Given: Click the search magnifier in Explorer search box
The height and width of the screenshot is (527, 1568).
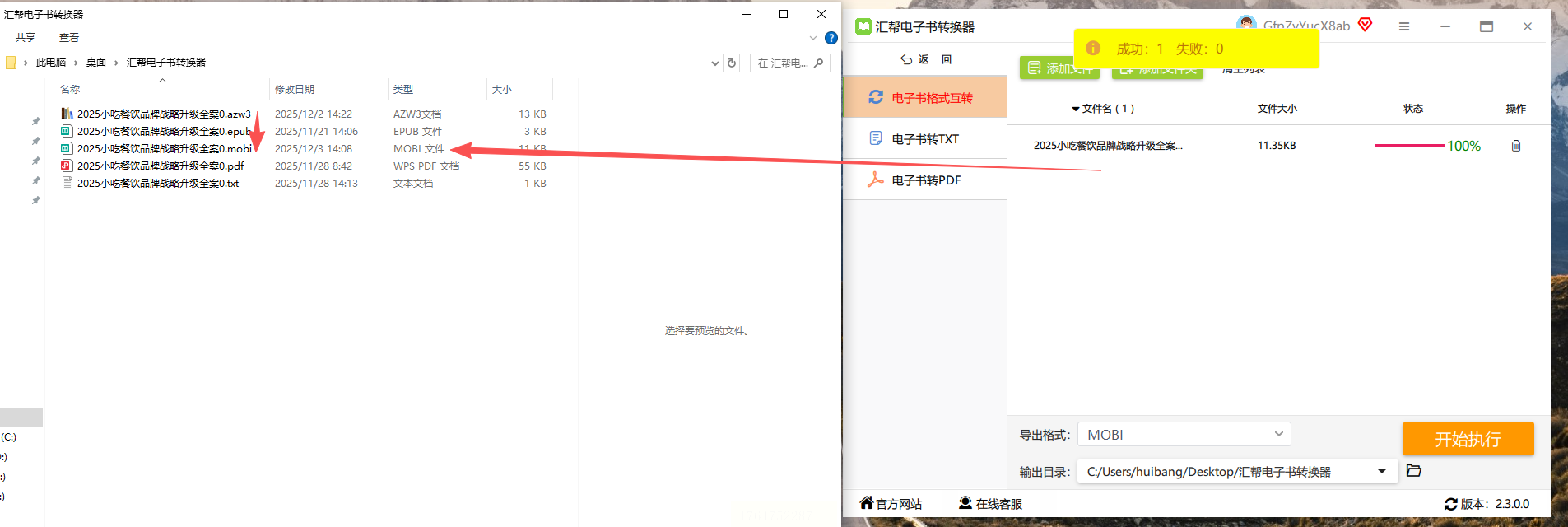Looking at the screenshot, I should [818, 63].
